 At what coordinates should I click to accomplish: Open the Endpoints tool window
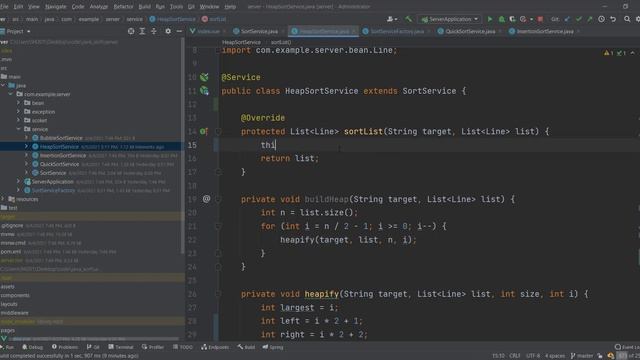point(215,347)
